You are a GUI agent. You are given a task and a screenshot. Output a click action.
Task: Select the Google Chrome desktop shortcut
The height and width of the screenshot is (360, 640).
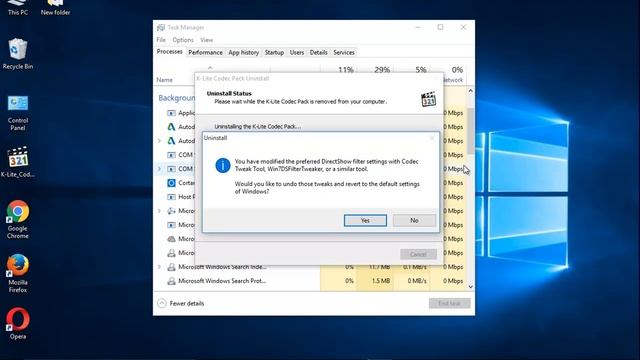click(18, 220)
